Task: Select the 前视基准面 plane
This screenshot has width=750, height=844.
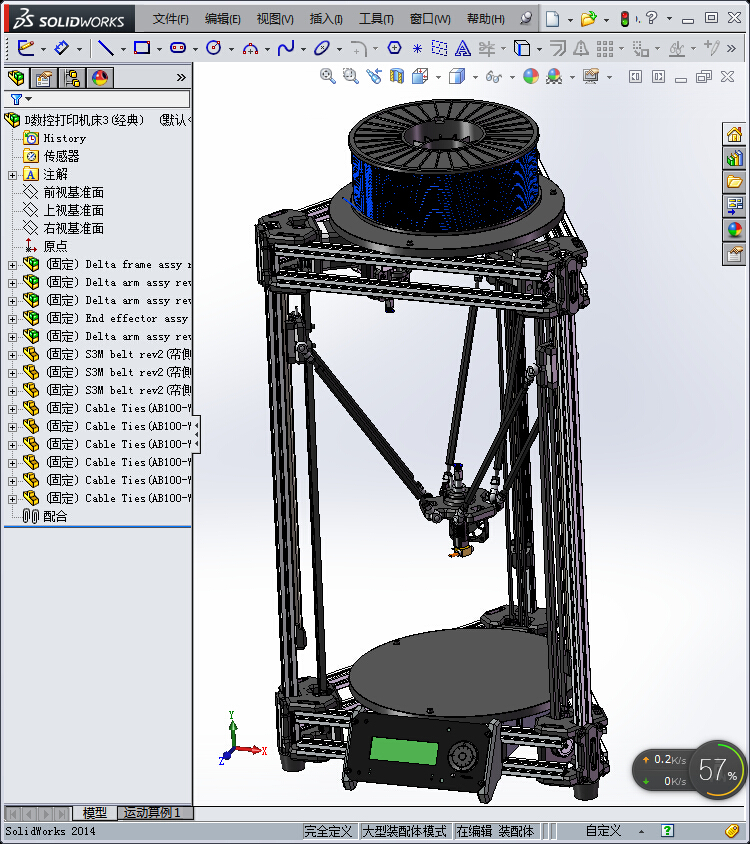Action: [x=73, y=193]
